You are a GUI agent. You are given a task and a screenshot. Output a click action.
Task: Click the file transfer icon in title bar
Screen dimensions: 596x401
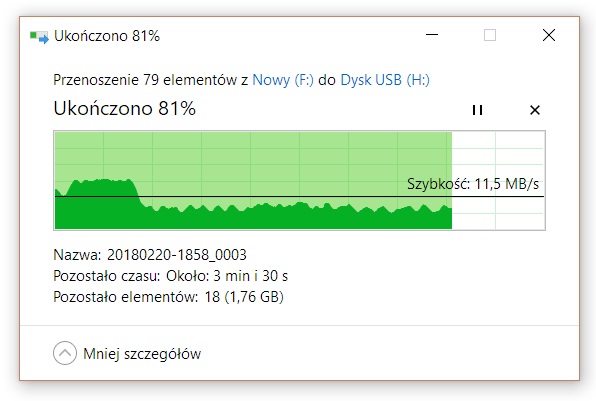39,37
